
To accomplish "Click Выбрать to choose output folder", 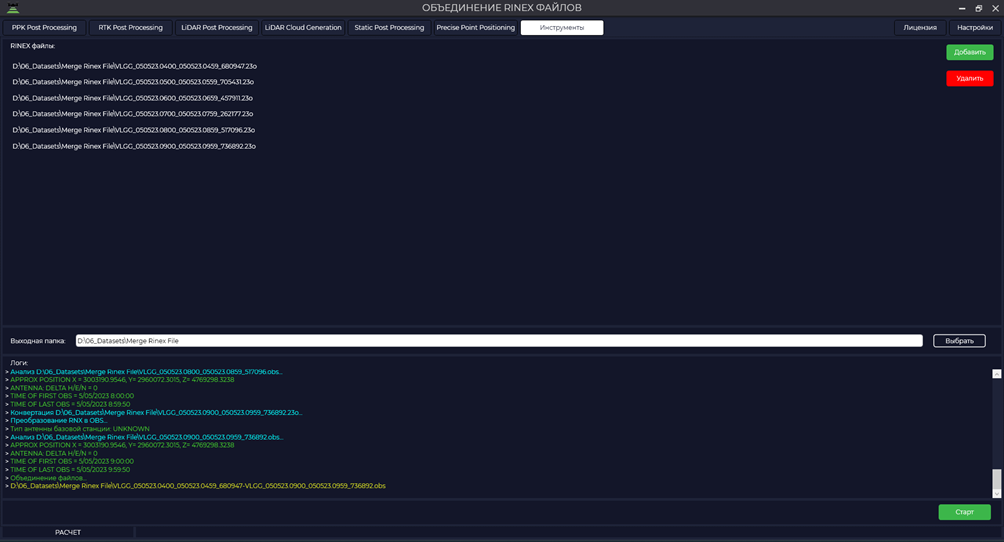I will (959, 341).
